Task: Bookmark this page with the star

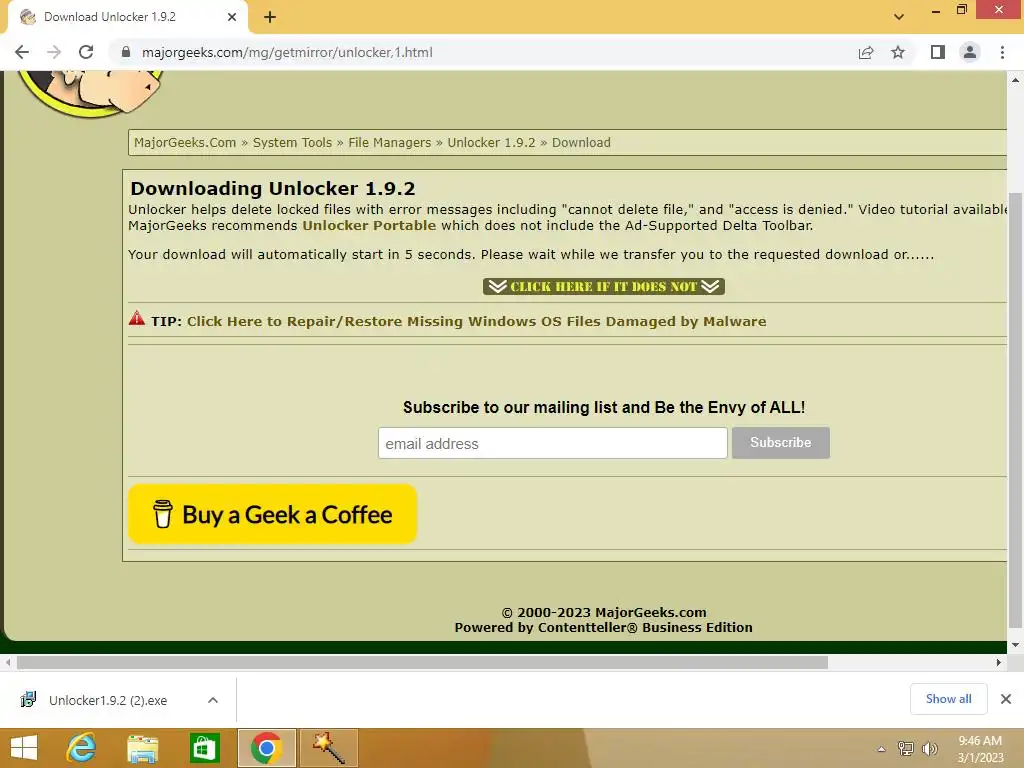Action: click(x=898, y=52)
